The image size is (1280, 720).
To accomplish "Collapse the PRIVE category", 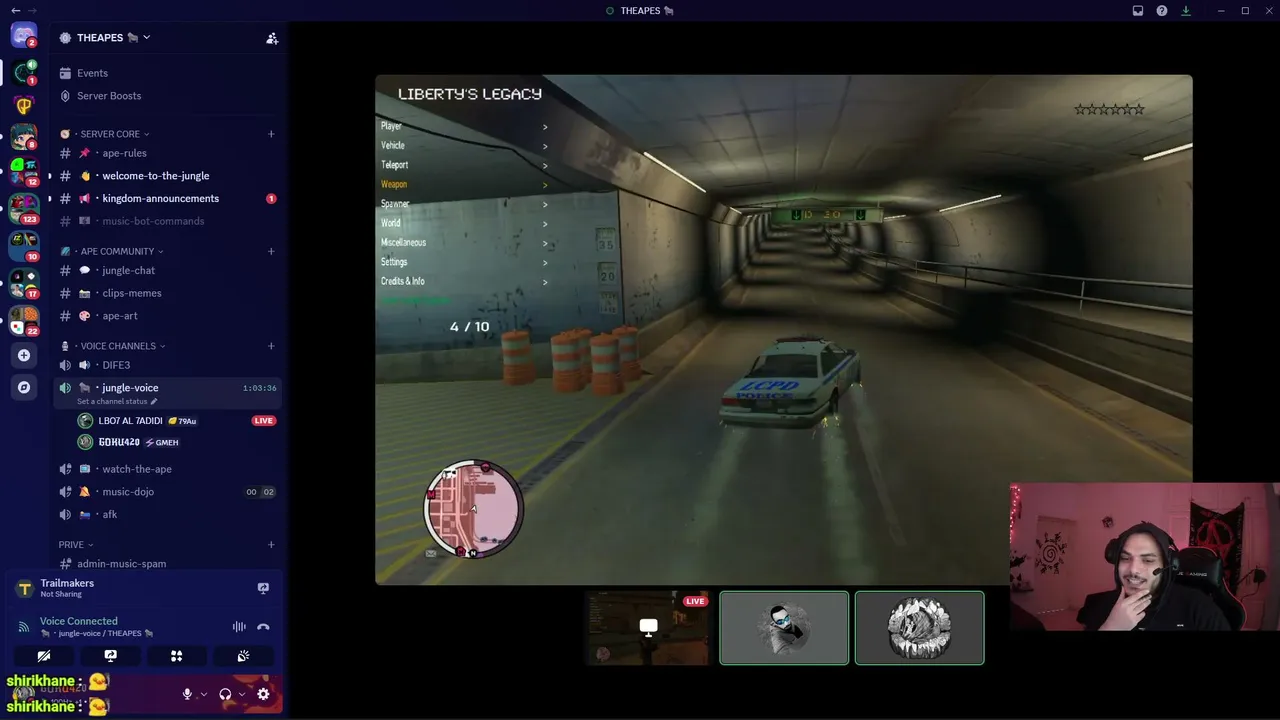I will [x=76, y=545].
